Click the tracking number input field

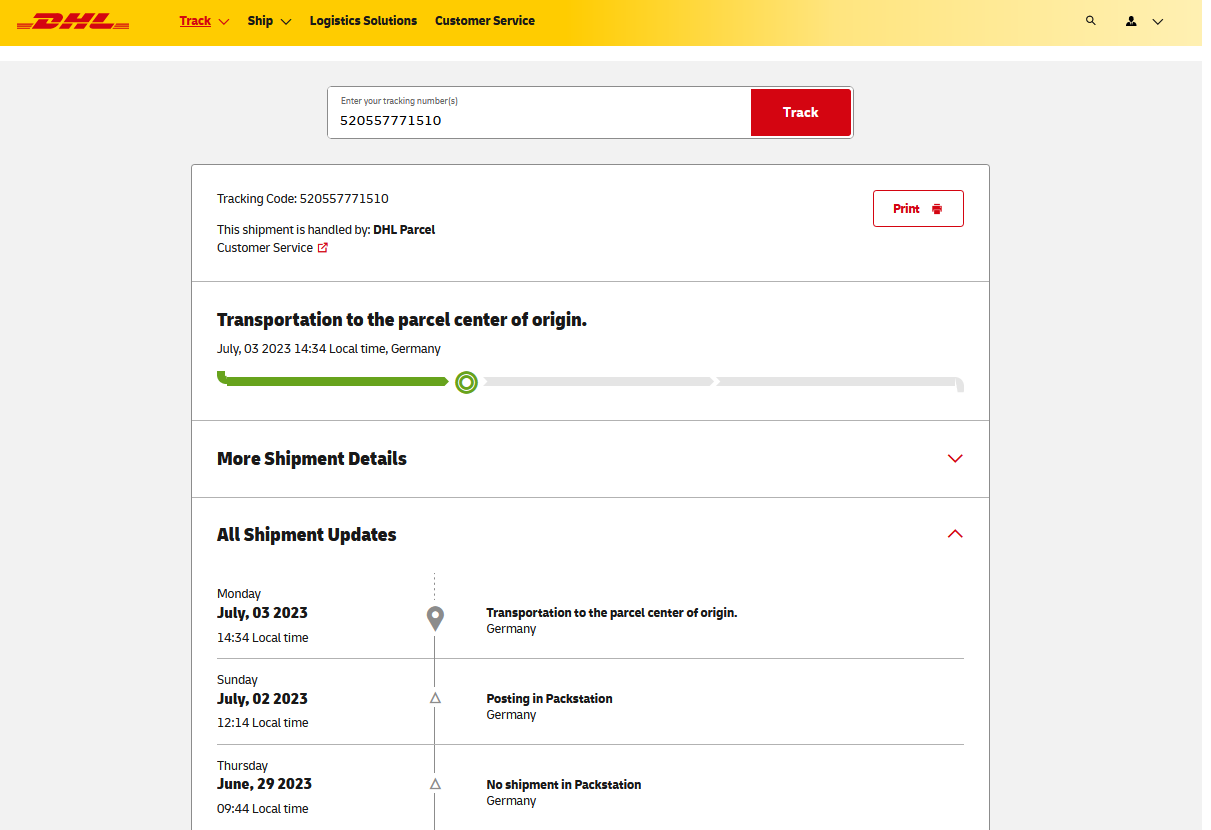[x=540, y=120]
